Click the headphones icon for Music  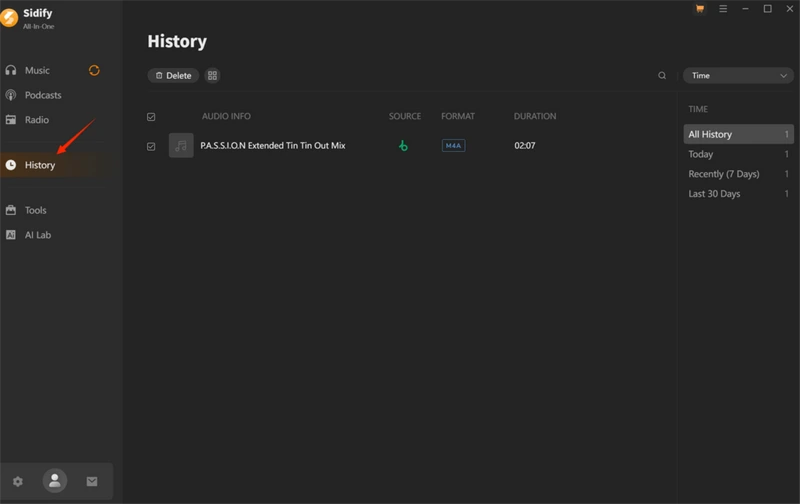click(x=11, y=70)
